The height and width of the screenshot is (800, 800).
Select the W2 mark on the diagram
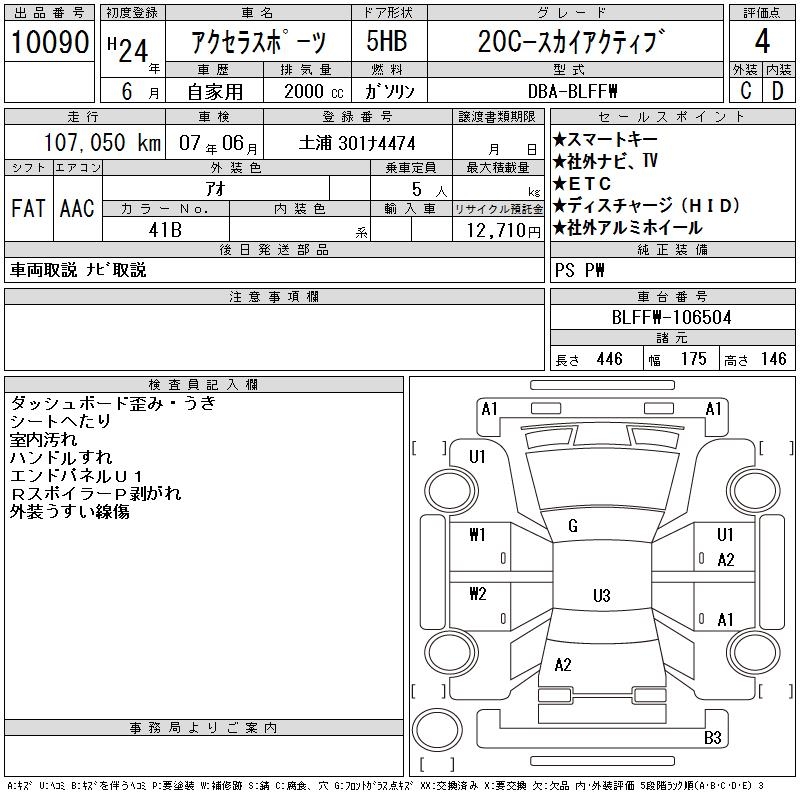tap(478, 594)
